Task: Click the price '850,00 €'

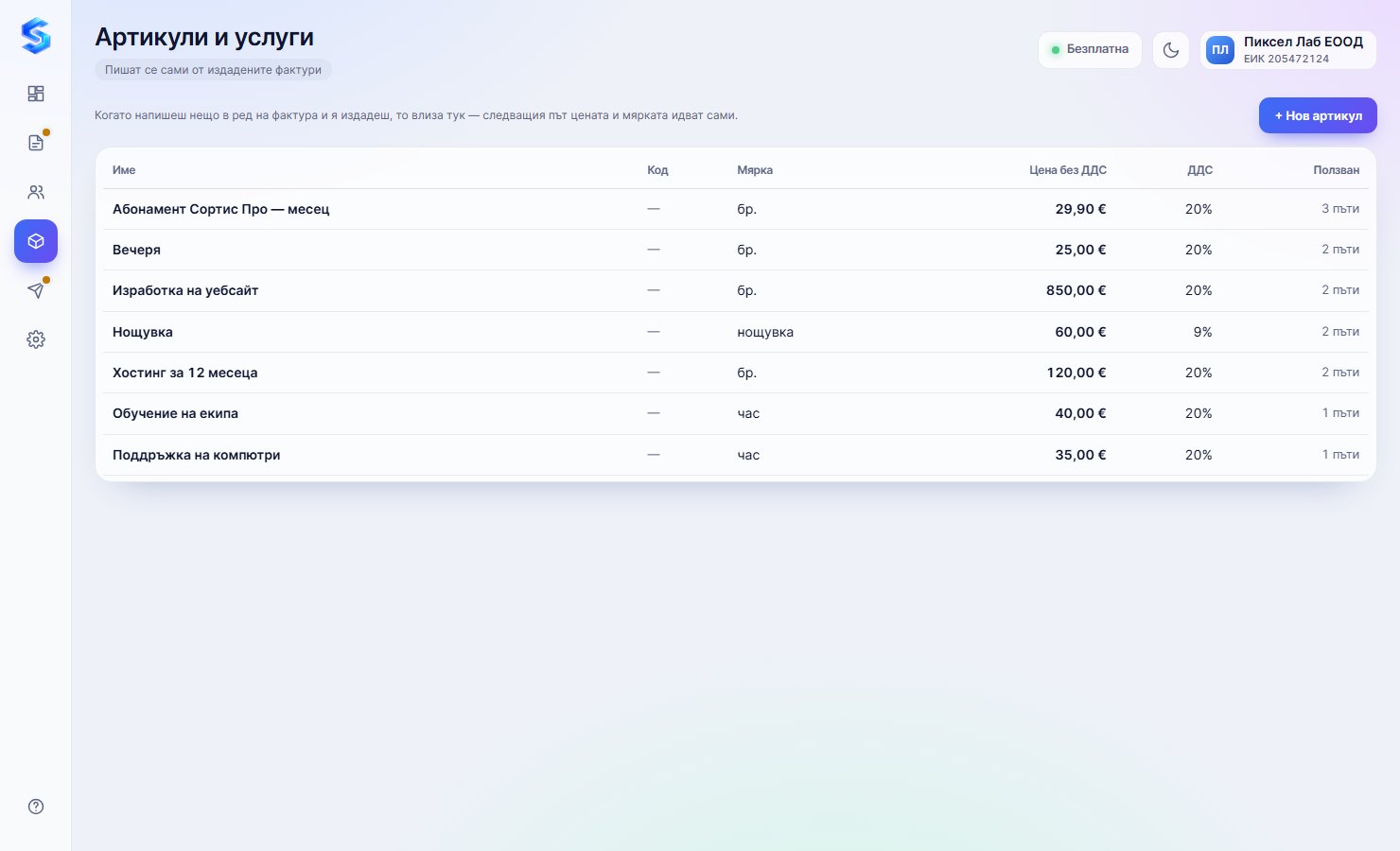Action: pos(1076,290)
